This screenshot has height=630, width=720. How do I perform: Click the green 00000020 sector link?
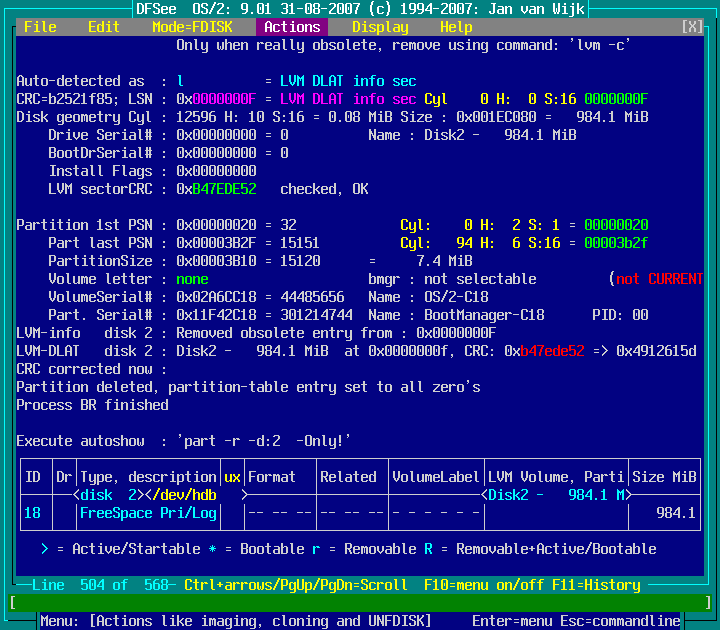click(616, 225)
